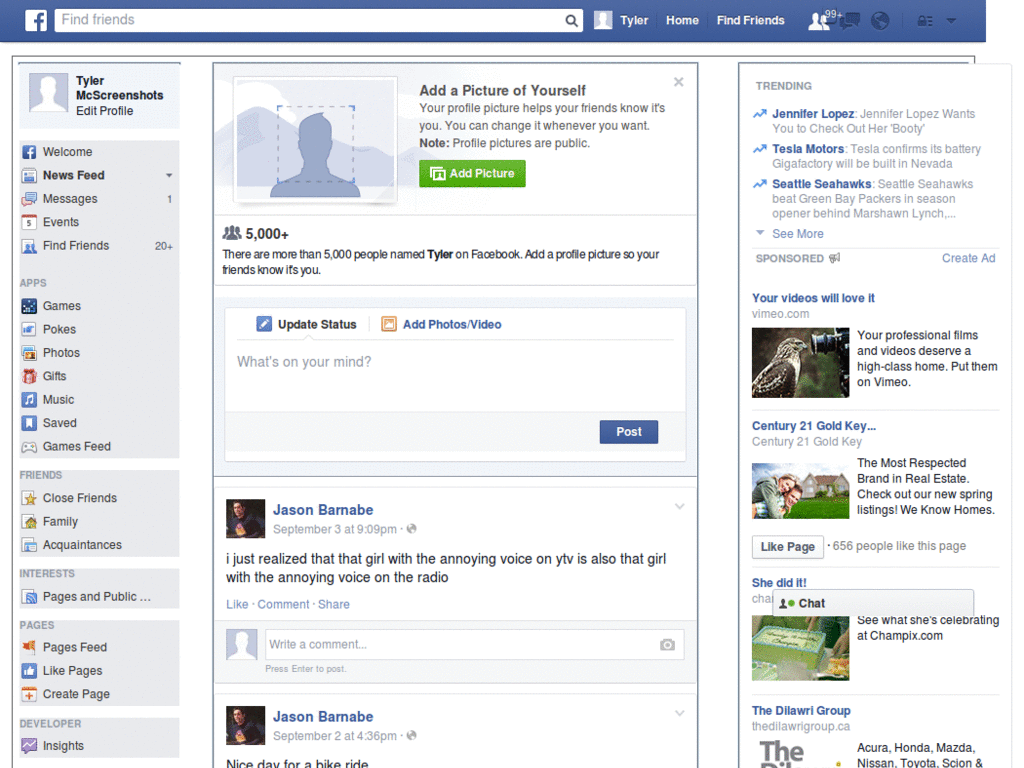Click the What's on your mind box
Image resolution: width=1024 pixels, height=768 pixels.
[455, 376]
